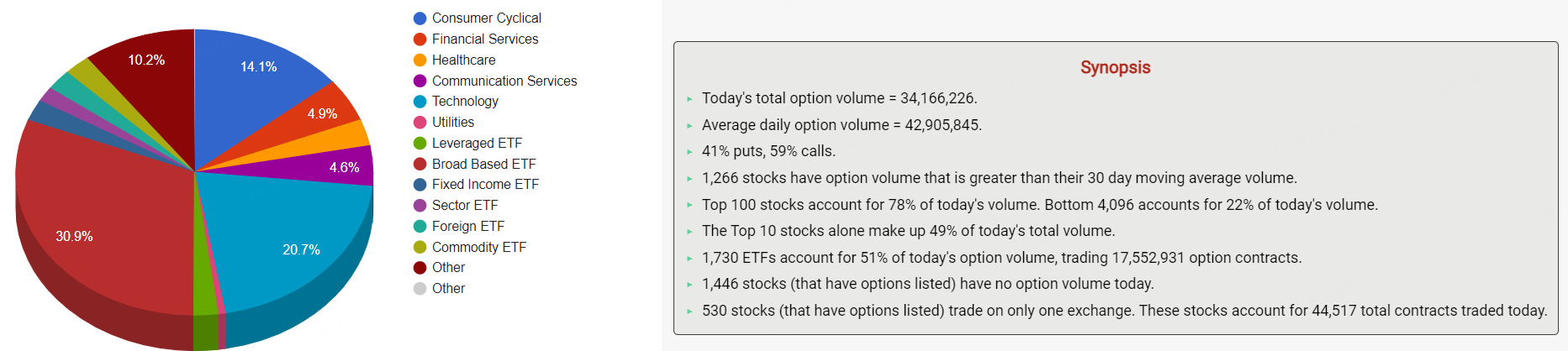Click the Communication Services legend label
Viewport: 1568px width, 351px height.
point(504,81)
